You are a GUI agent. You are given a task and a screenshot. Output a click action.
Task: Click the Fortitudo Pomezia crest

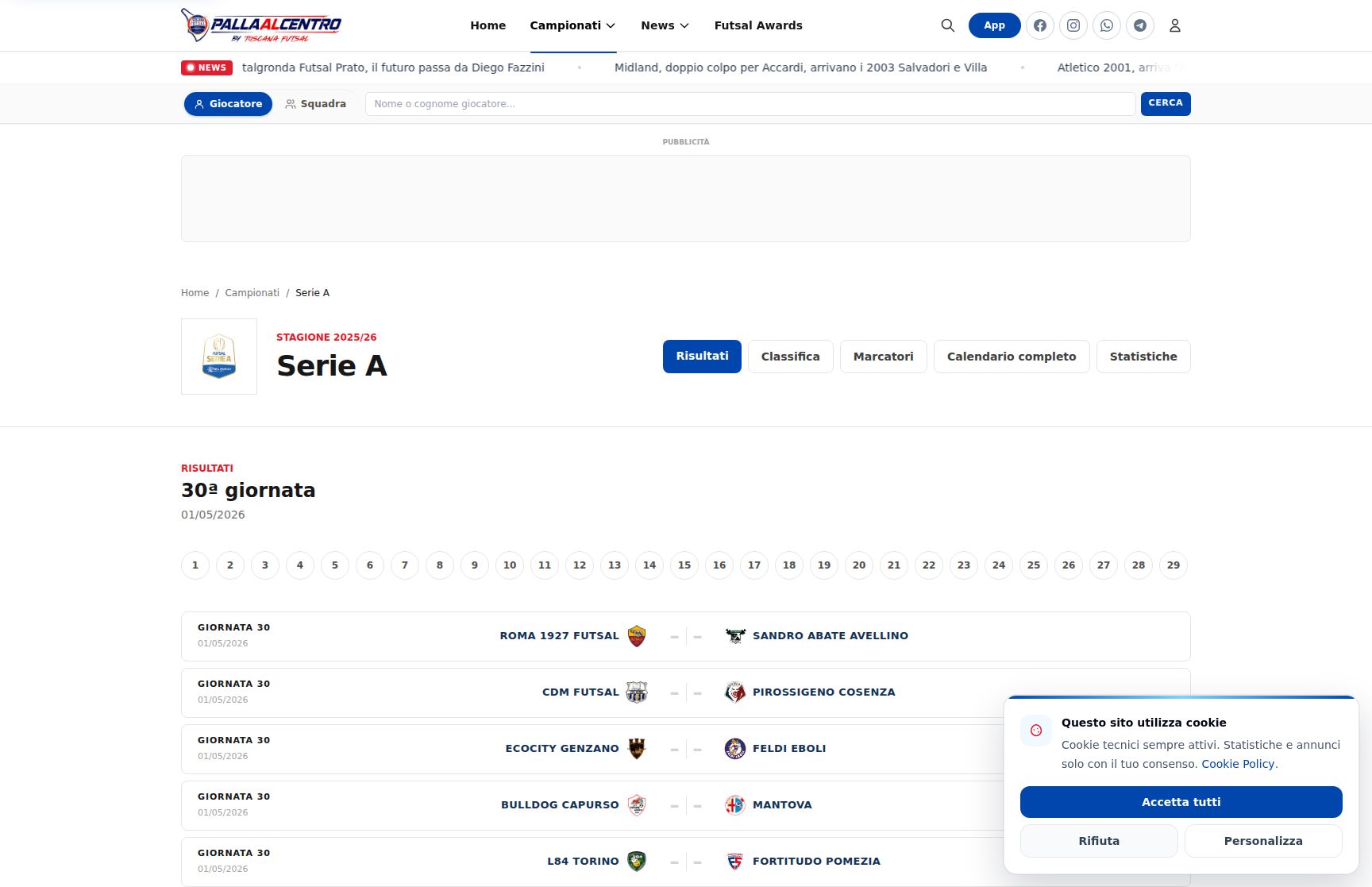[735, 862]
